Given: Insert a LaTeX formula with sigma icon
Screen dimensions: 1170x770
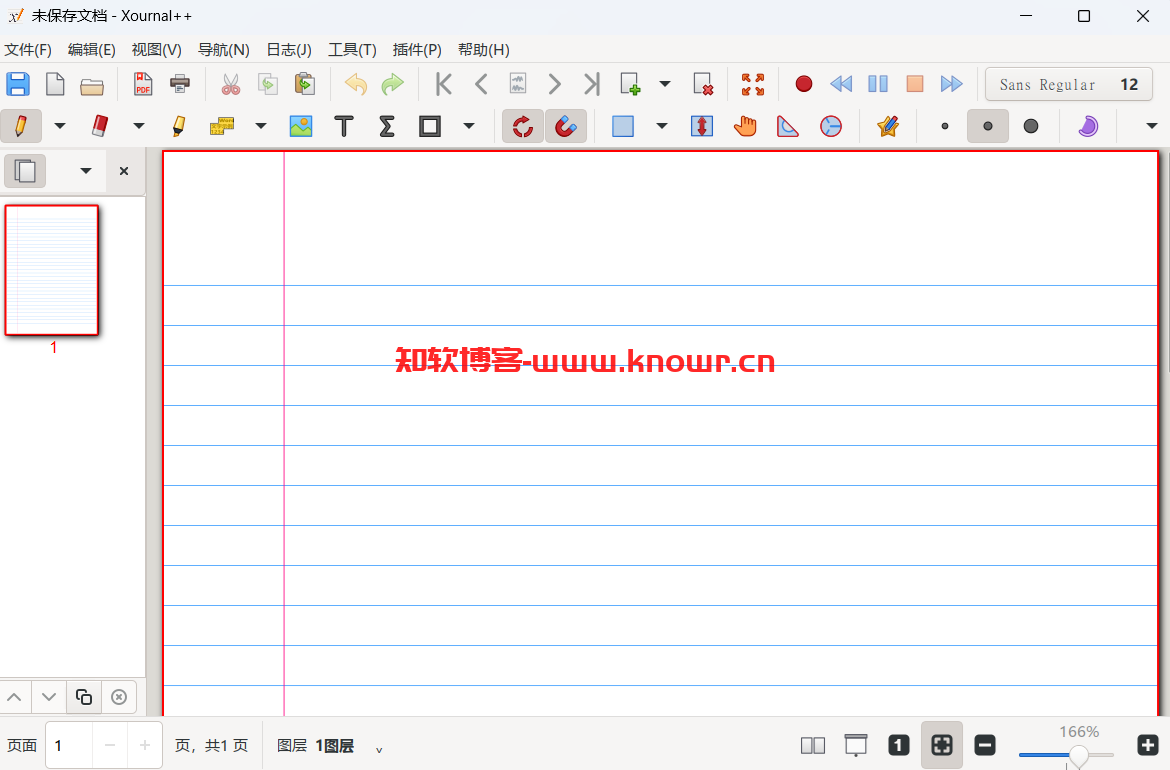Looking at the screenshot, I should (x=387, y=126).
